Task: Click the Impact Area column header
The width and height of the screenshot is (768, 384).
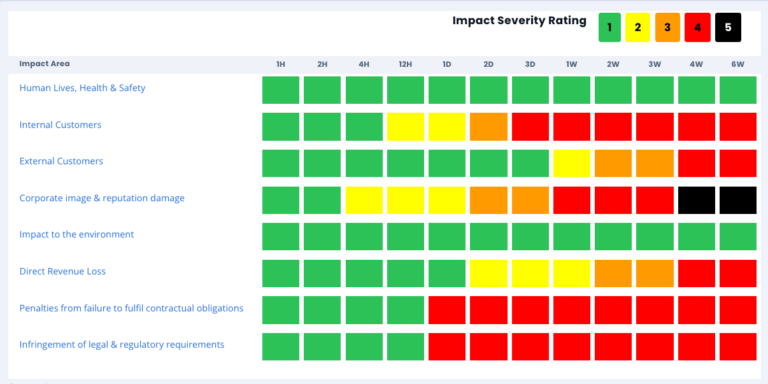Action: [x=45, y=64]
